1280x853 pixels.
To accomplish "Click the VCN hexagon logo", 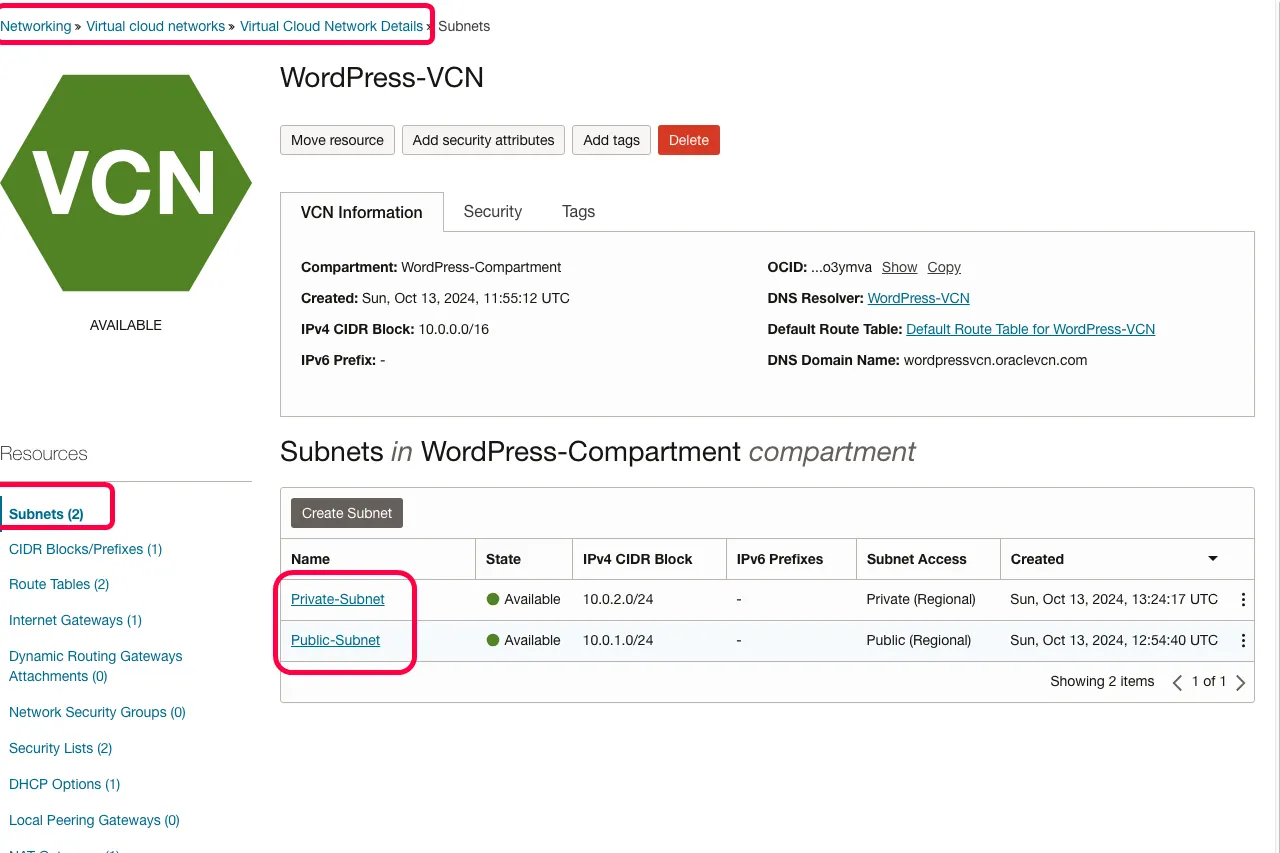I will [x=126, y=183].
